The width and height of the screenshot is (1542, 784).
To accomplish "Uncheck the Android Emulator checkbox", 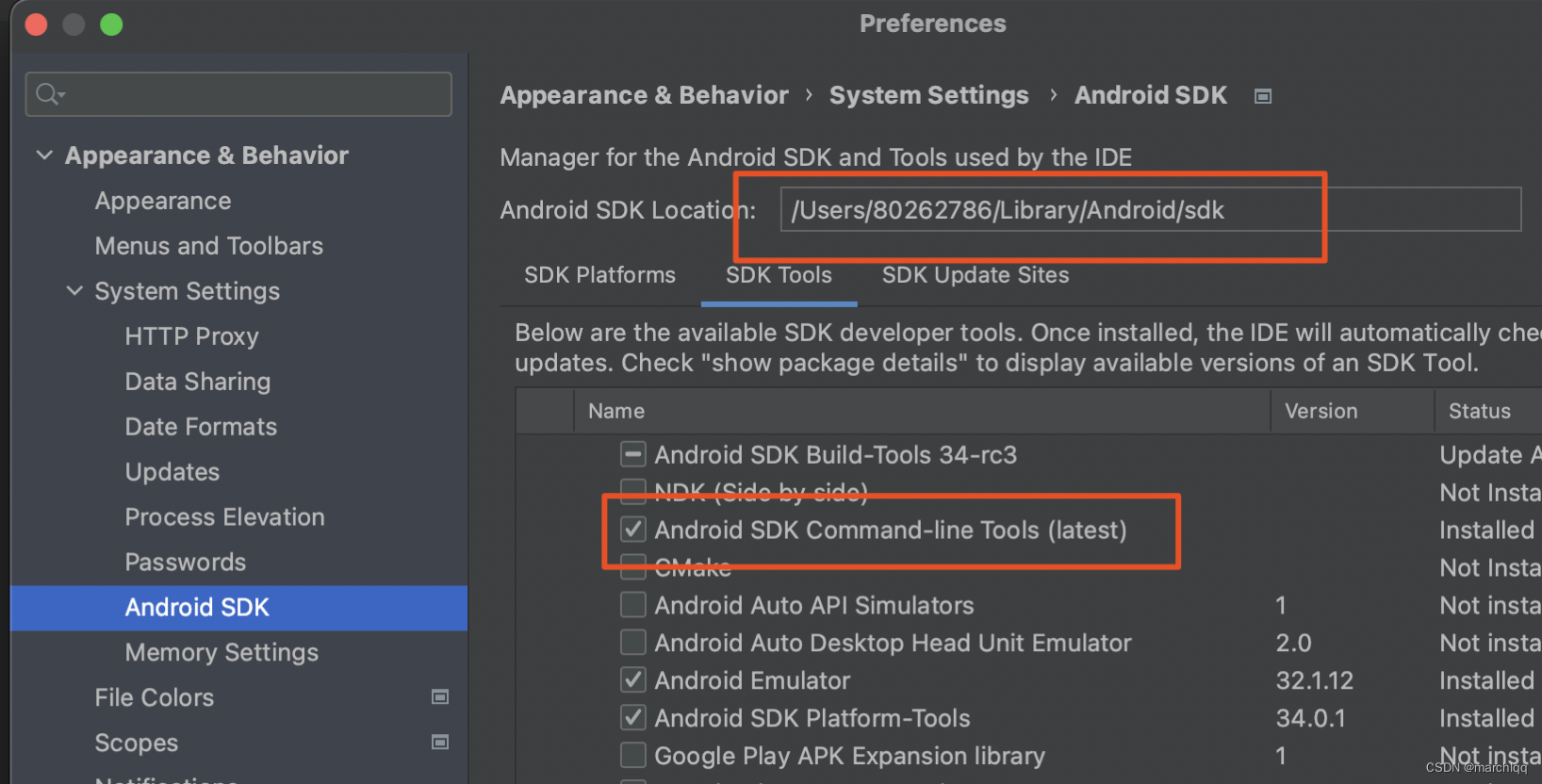I will [x=633, y=680].
